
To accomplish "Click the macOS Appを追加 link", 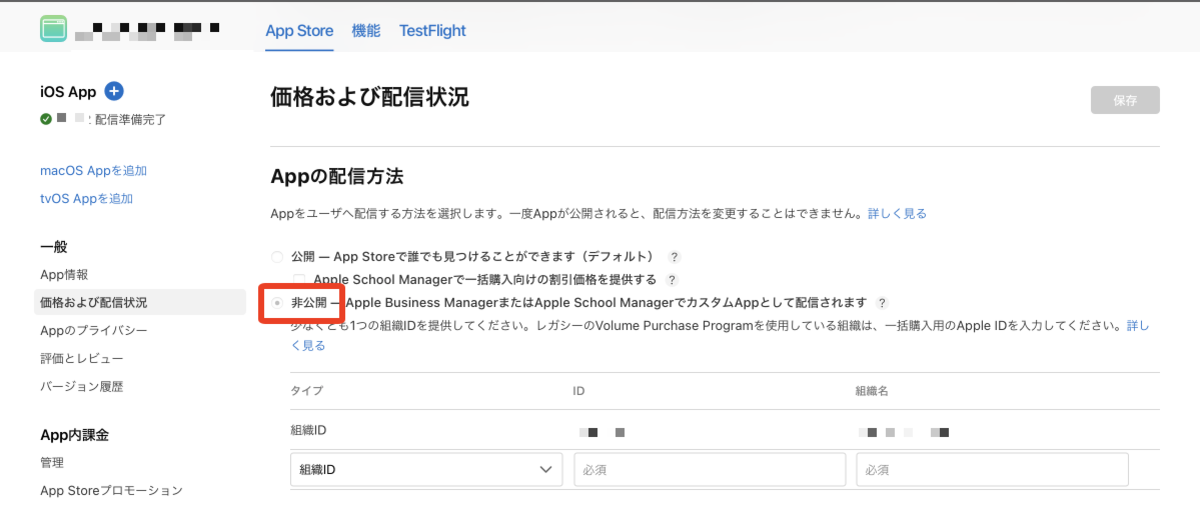I will tap(94, 171).
